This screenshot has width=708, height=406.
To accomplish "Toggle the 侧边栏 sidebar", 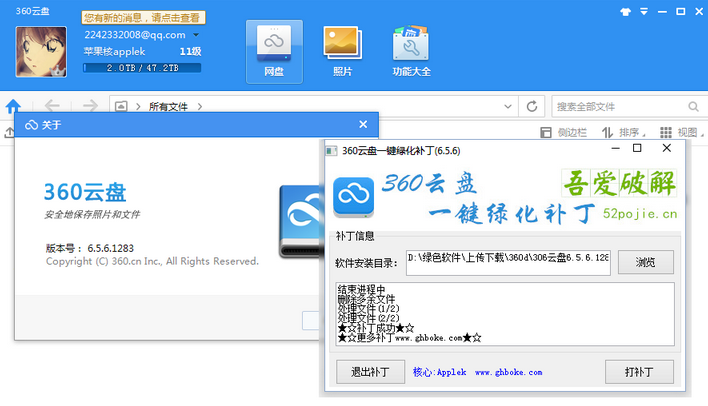I will 564,132.
